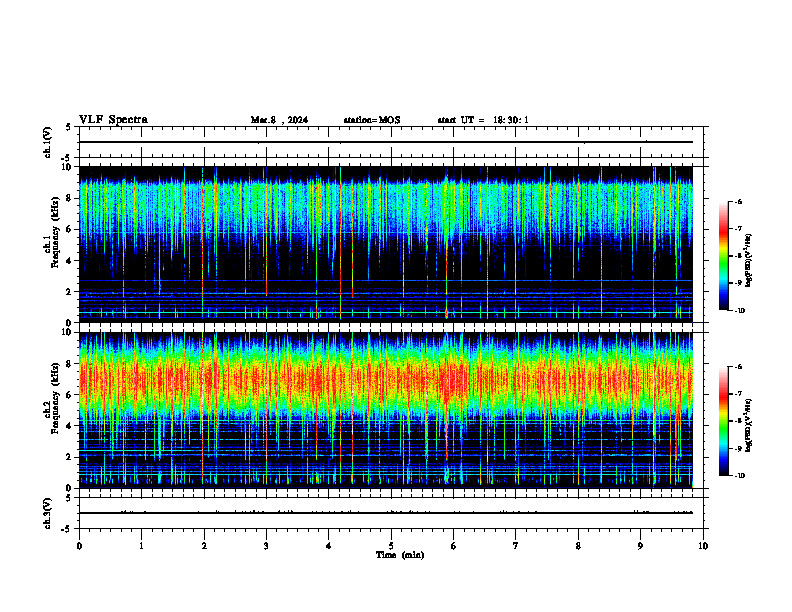Click the color scale bar beside ch.2 spectrogram
Screen dimensions: 792x612
724,421
